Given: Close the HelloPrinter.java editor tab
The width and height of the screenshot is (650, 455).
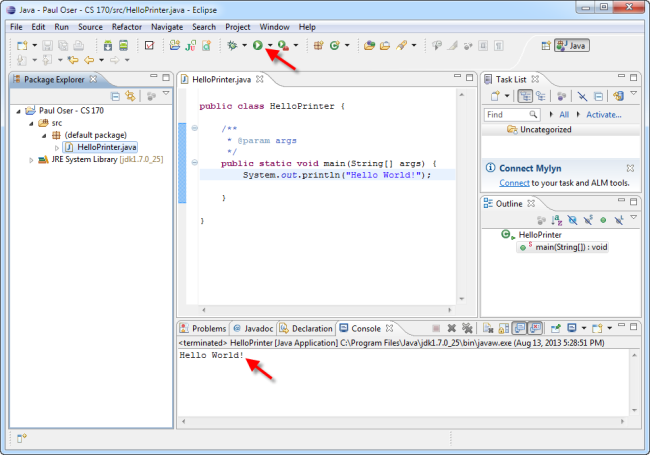Looking at the screenshot, I should (260, 79).
